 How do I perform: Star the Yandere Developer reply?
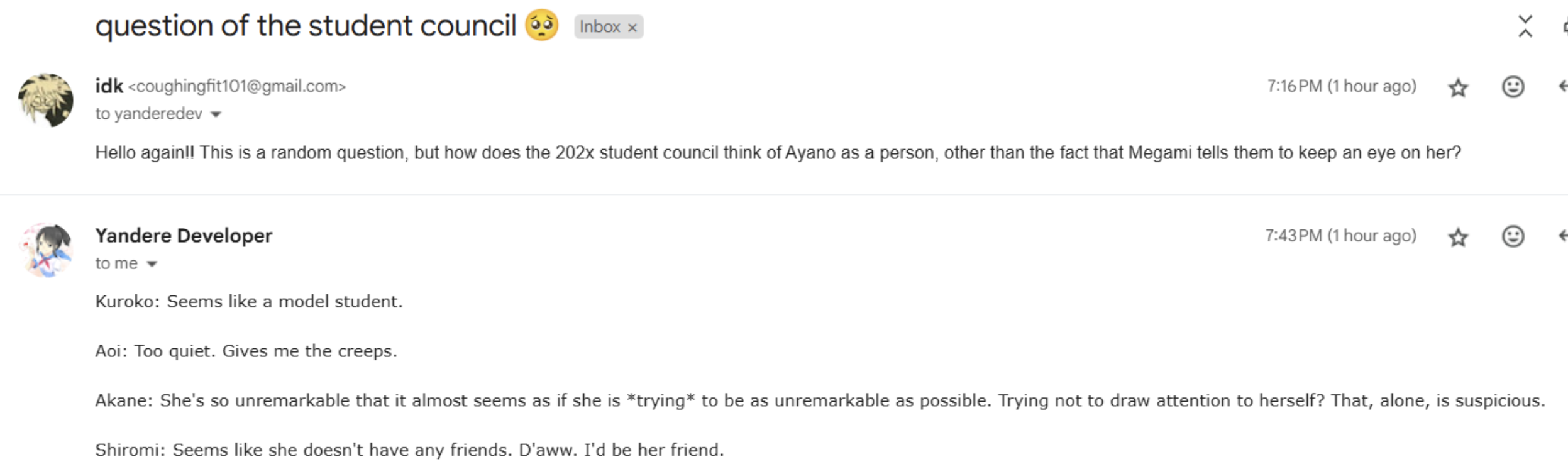pos(1457,237)
